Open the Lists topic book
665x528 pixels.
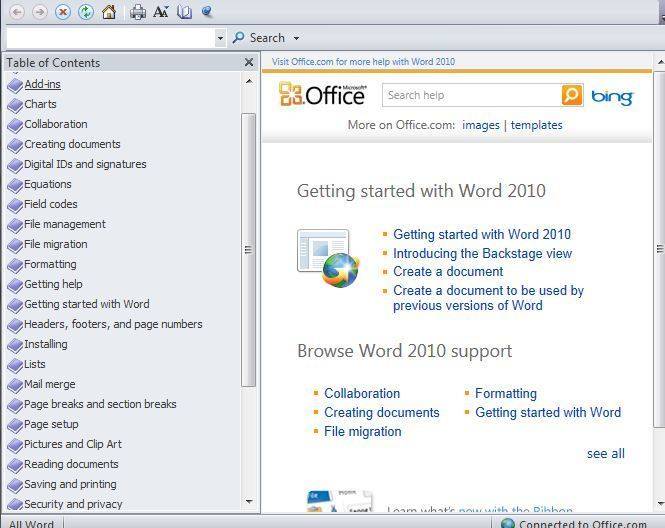35,364
